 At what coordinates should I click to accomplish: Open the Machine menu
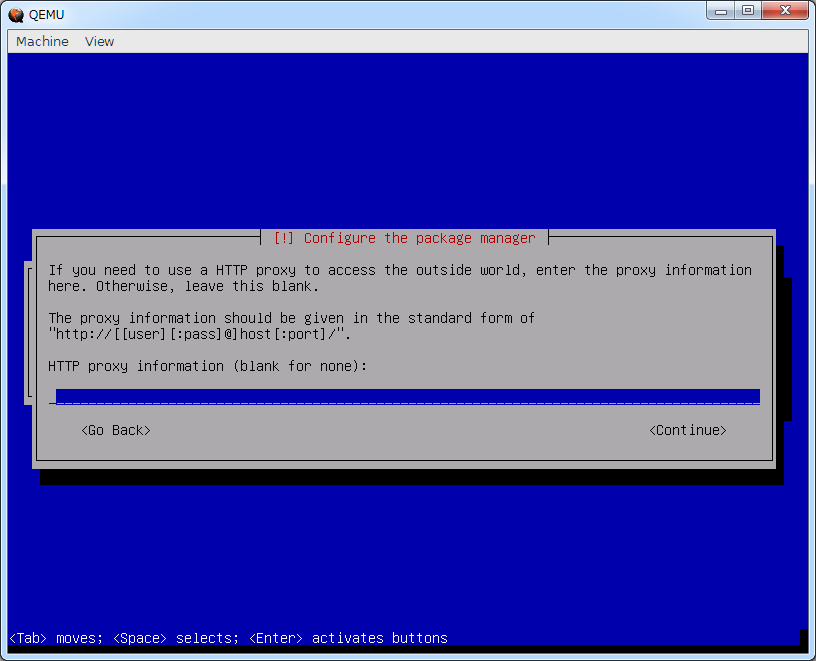[x=42, y=41]
